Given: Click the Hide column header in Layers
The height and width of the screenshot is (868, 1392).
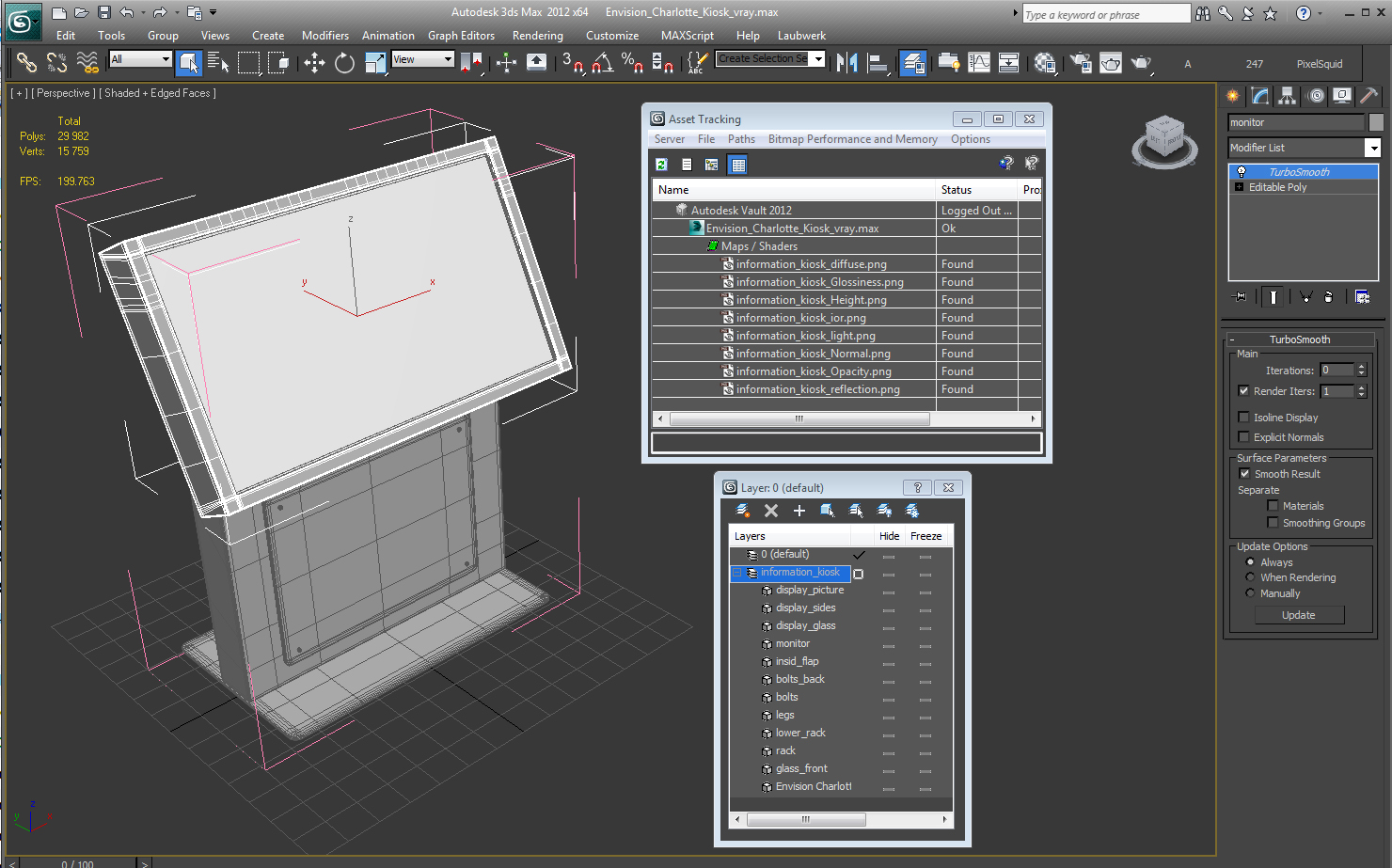Looking at the screenshot, I should [890, 536].
